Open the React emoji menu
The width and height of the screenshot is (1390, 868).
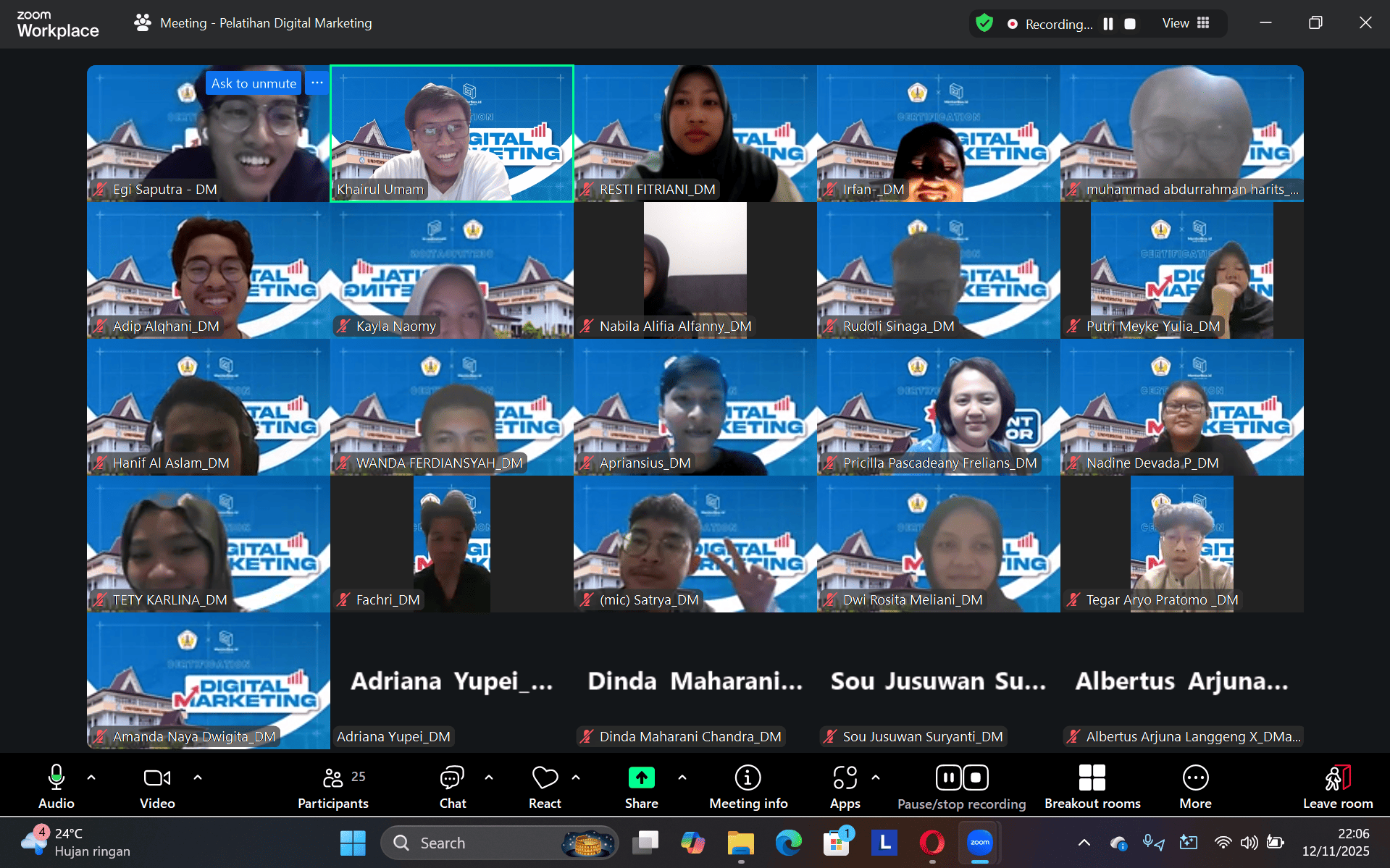point(545,787)
